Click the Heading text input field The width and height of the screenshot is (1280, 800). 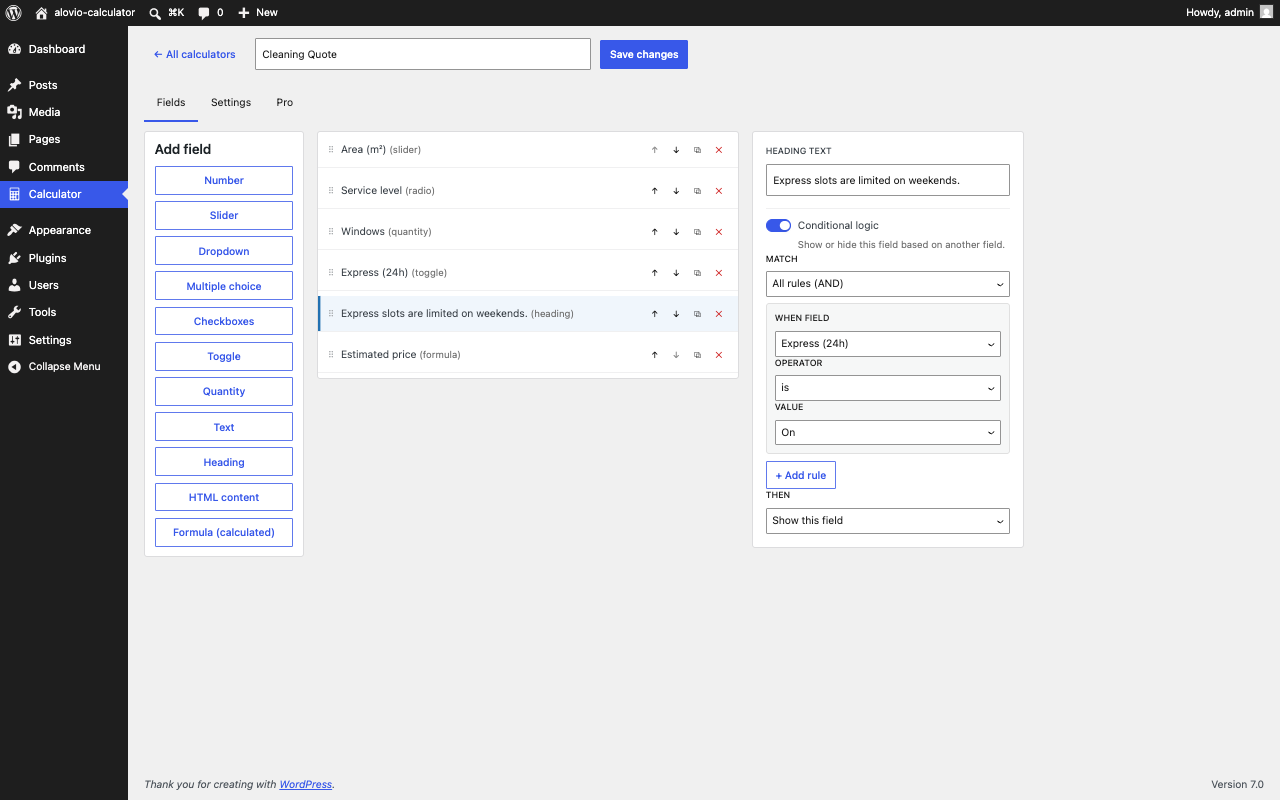pos(888,180)
